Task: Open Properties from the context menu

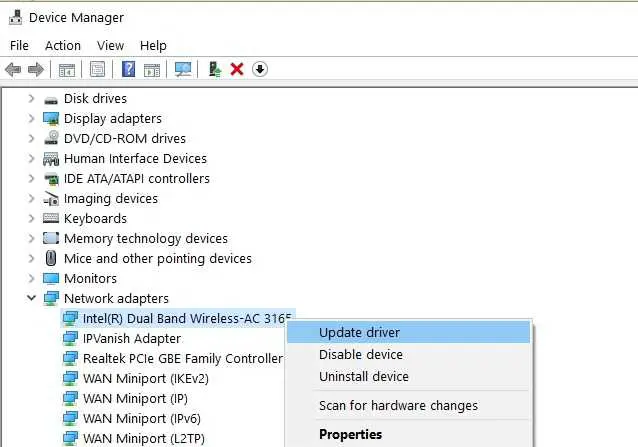Action: [409, 434]
